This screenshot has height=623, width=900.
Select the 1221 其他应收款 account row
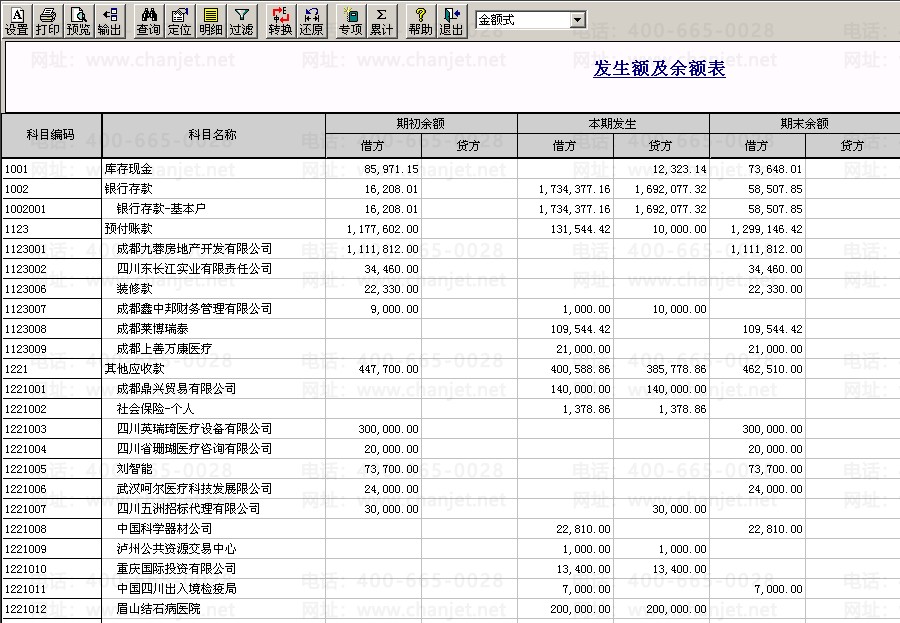pos(135,369)
